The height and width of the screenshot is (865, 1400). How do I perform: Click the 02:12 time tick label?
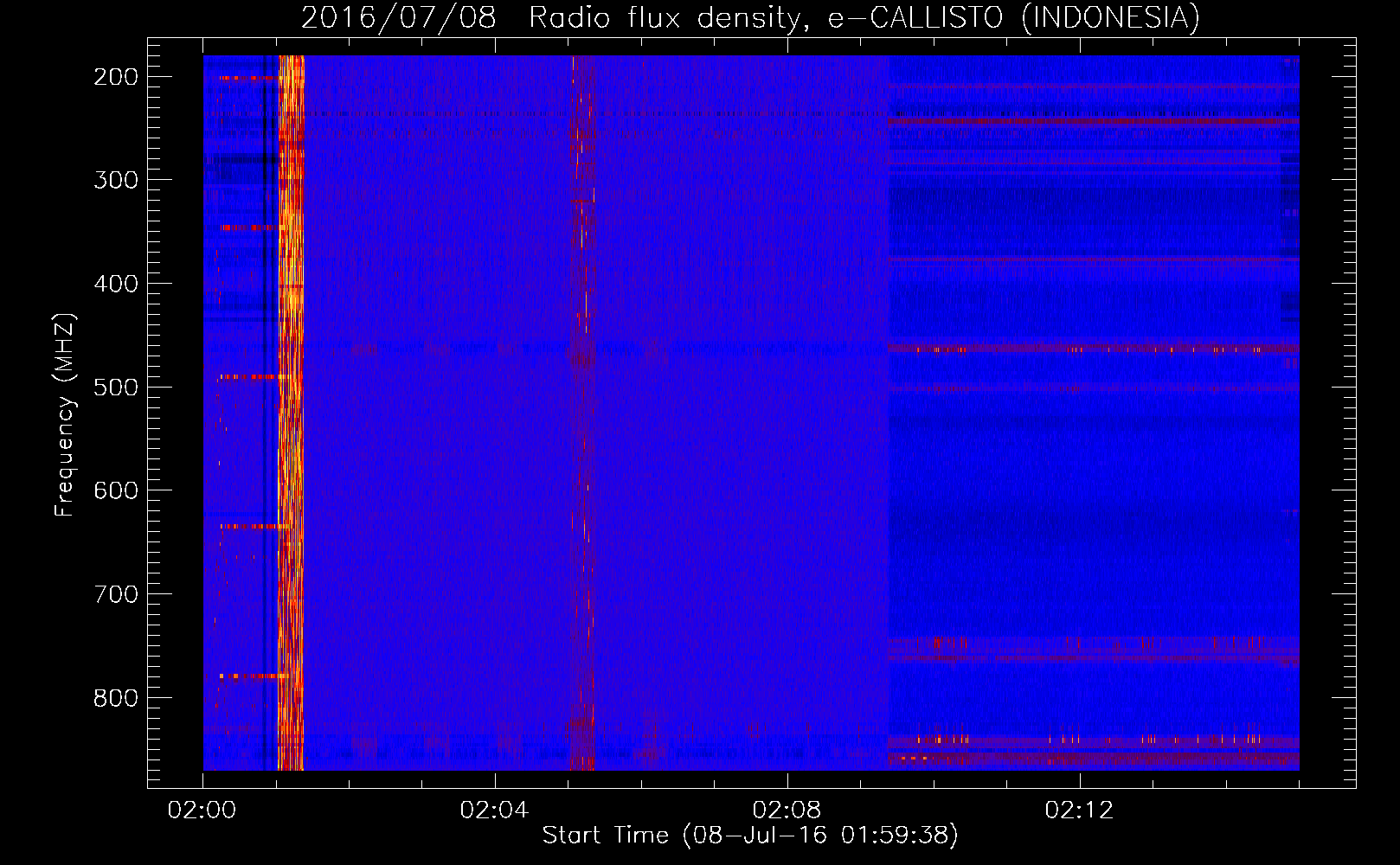pos(1080,811)
